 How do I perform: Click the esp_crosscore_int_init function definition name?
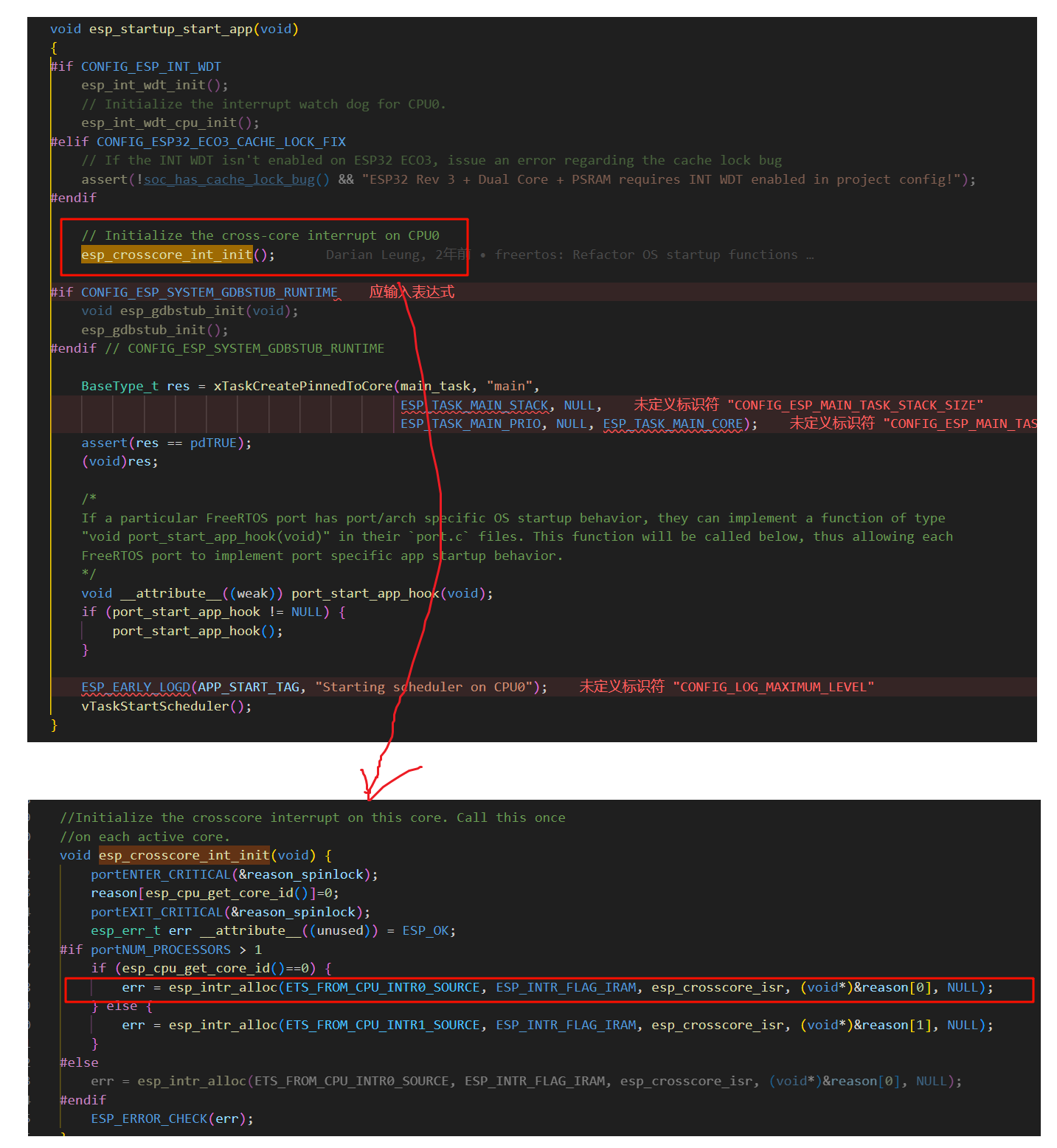tap(184, 856)
